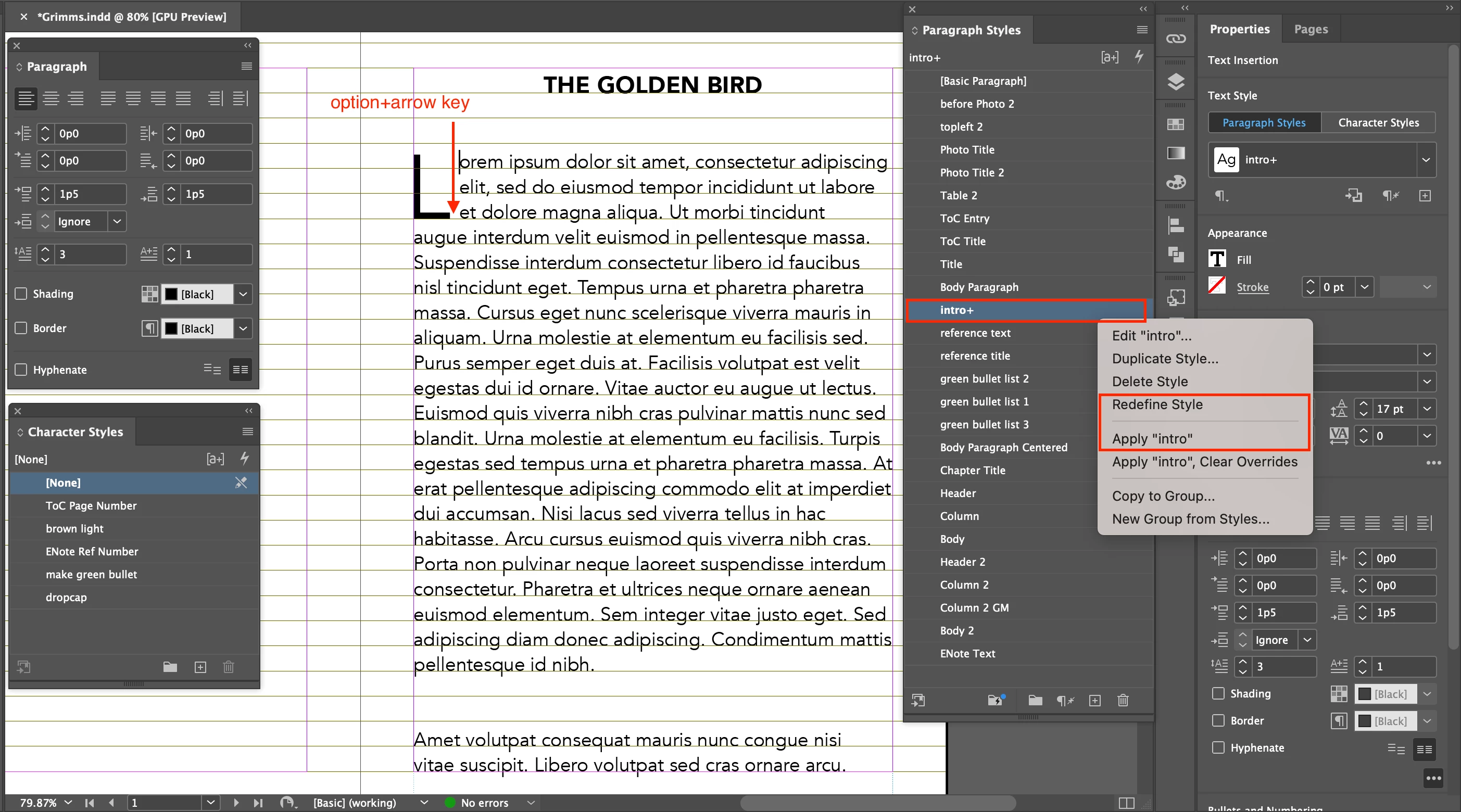Open the Swatches panel icon in dock

tap(1175, 124)
